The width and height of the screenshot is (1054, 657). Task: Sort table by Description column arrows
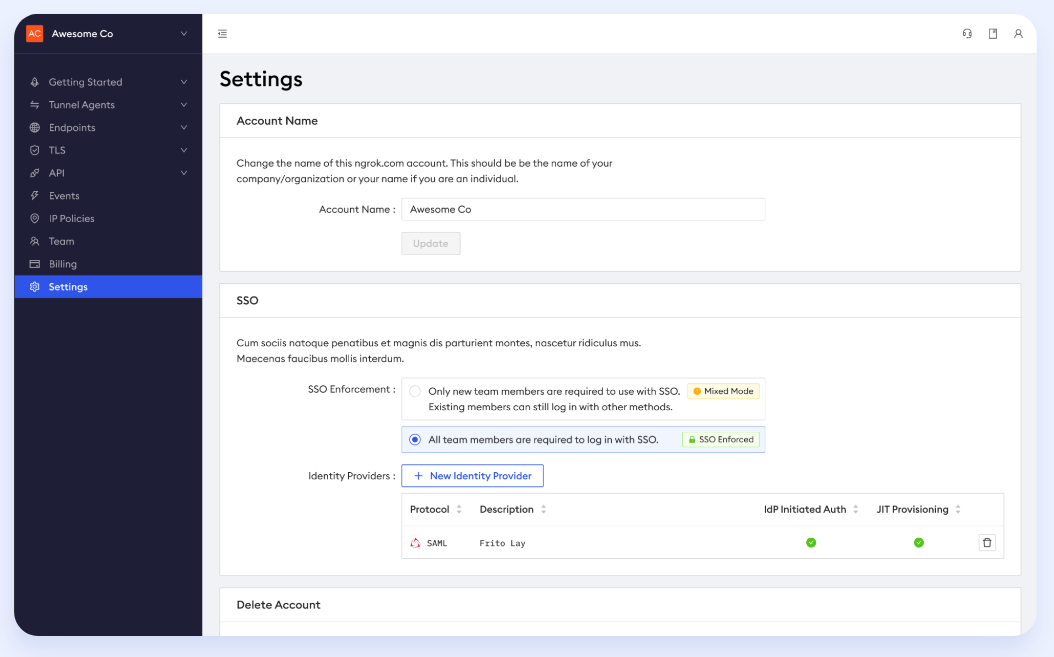point(544,510)
